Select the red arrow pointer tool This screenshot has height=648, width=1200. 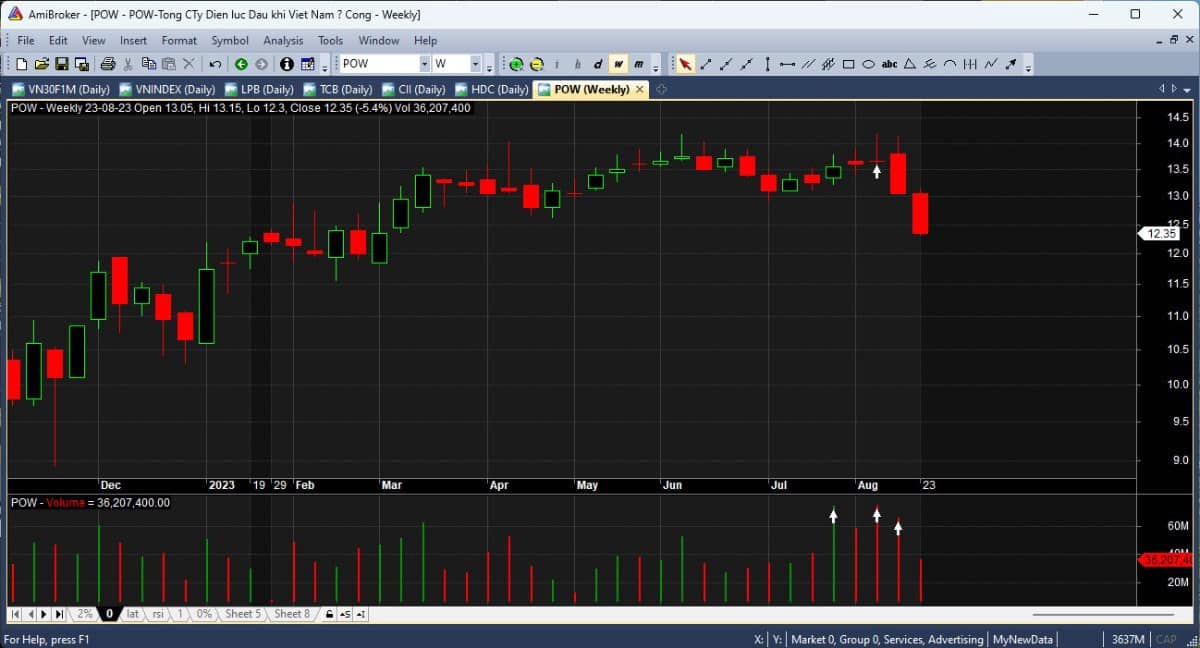(x=685, y=64)
